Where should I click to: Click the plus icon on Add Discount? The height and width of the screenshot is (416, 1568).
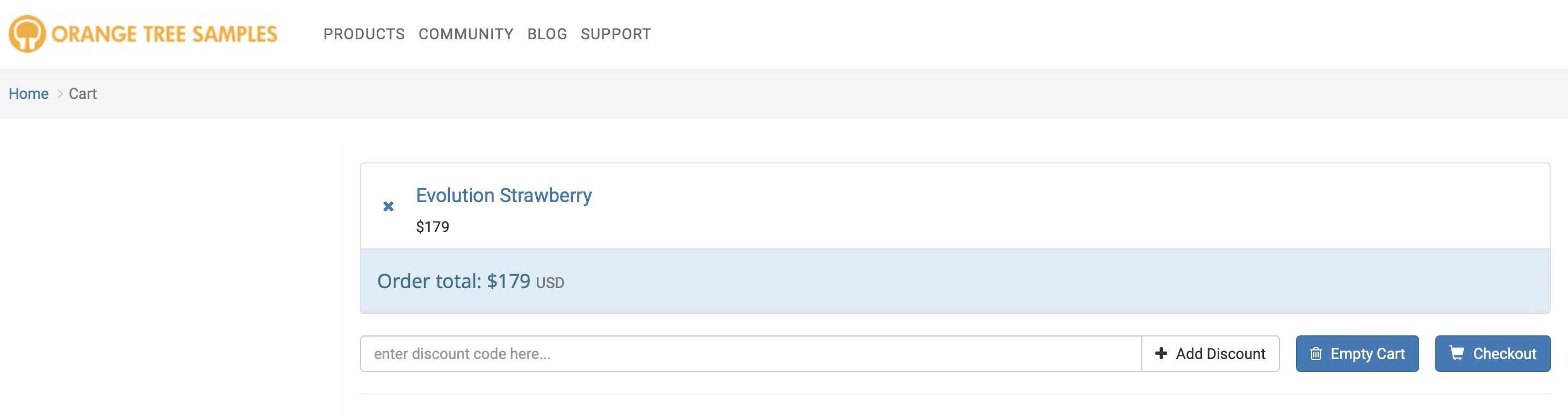(x=1161, y=353)
